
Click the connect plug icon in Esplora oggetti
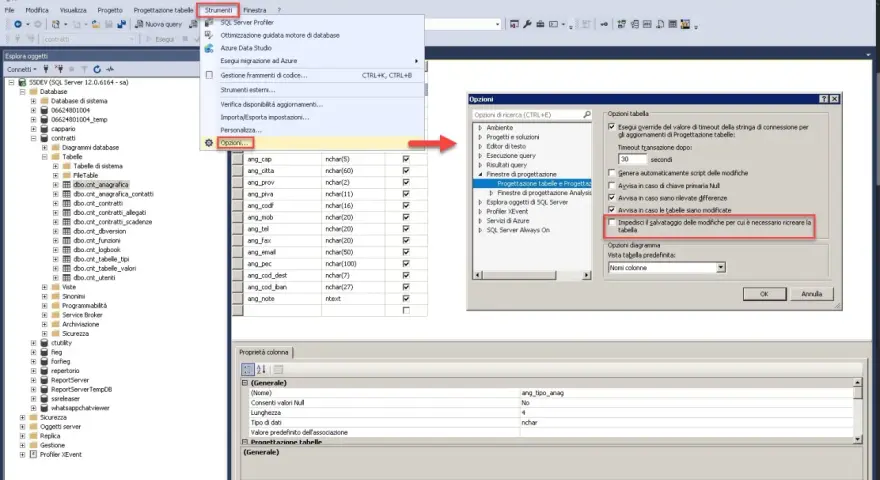coord(46,69)
